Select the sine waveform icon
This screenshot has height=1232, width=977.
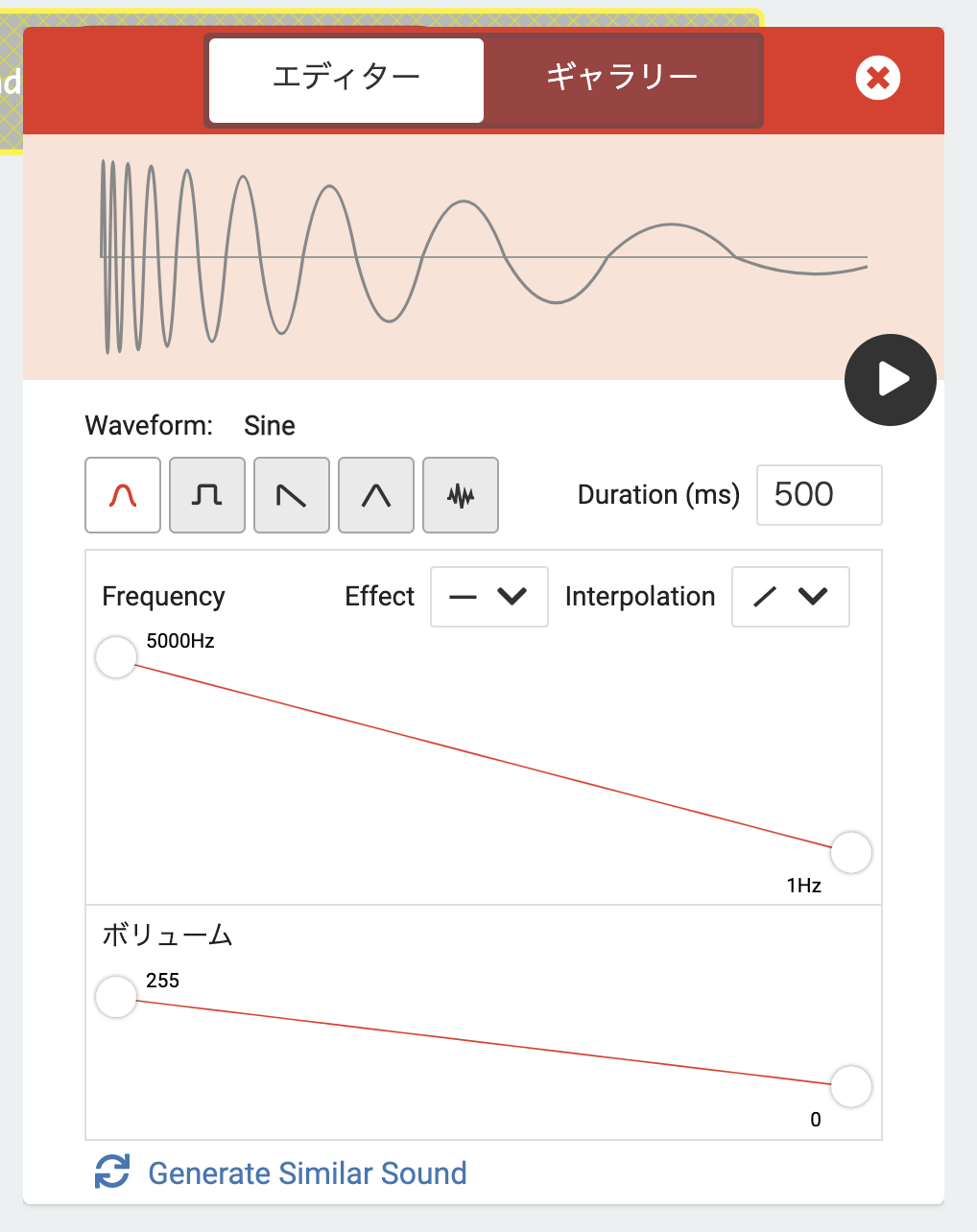tap(123, 495)
